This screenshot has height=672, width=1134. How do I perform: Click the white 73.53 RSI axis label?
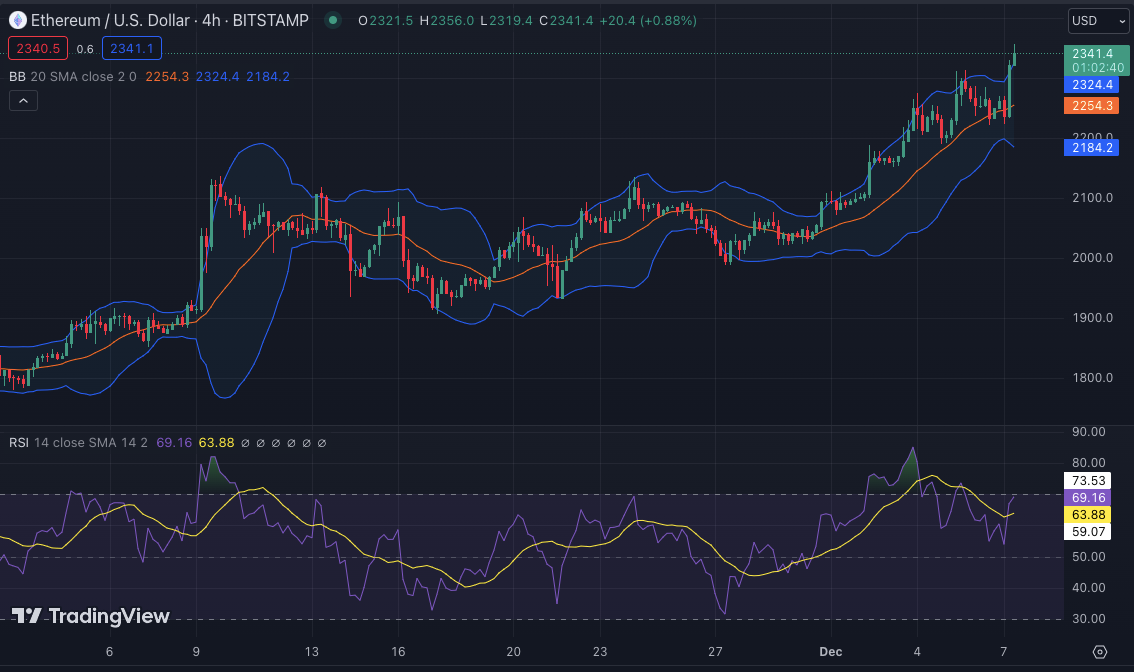coord(1088,481)
